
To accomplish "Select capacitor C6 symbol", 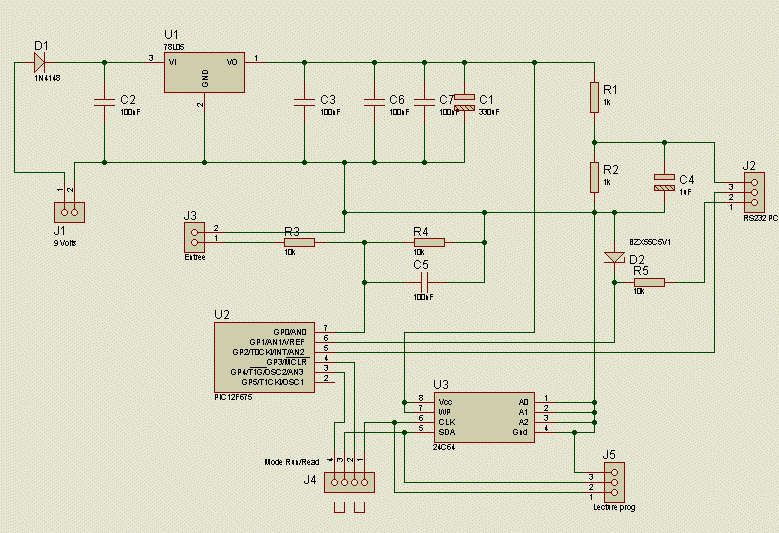I will pyautogui.click(x=375, y=102).
